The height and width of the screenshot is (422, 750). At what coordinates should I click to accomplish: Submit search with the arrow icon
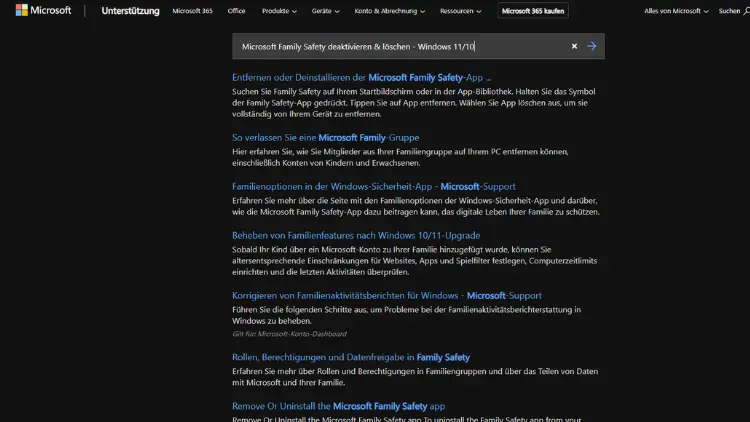tap(592, 46)
